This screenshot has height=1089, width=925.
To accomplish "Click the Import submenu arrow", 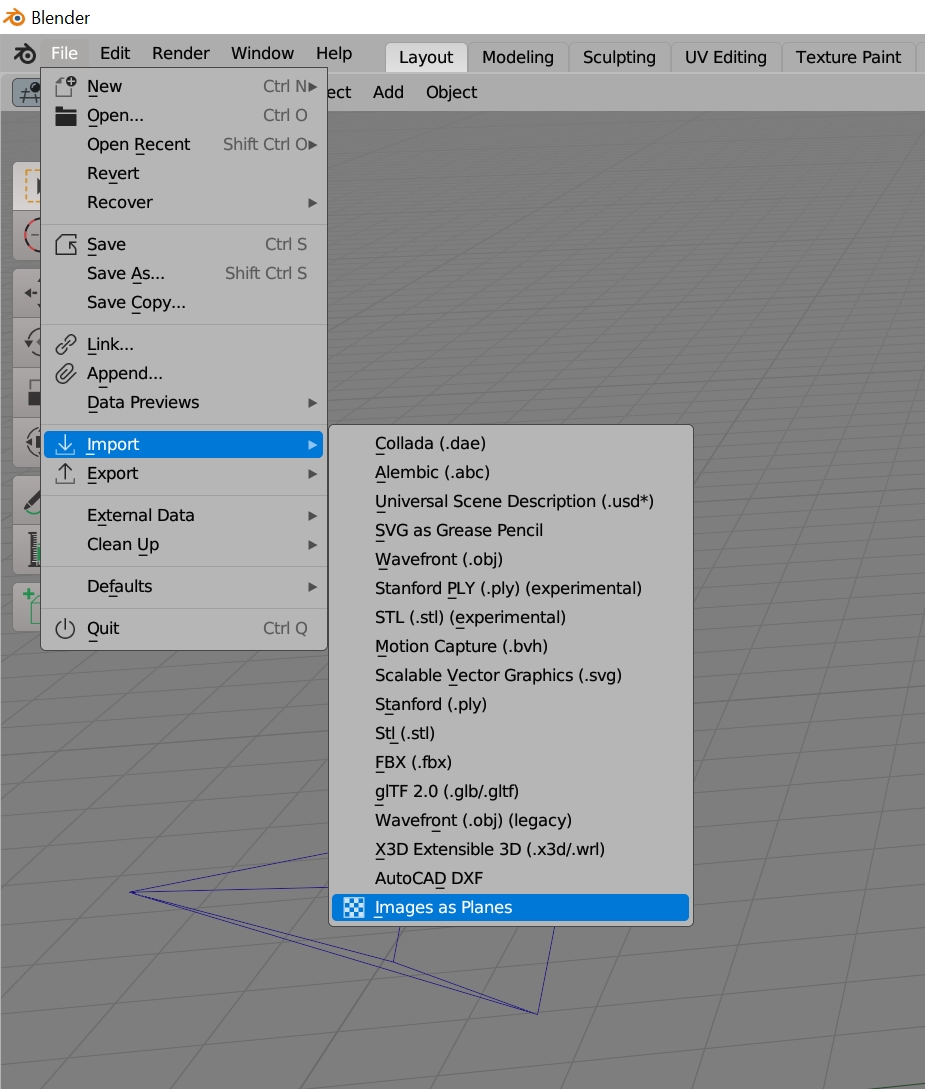I will (x=312, y=444).
